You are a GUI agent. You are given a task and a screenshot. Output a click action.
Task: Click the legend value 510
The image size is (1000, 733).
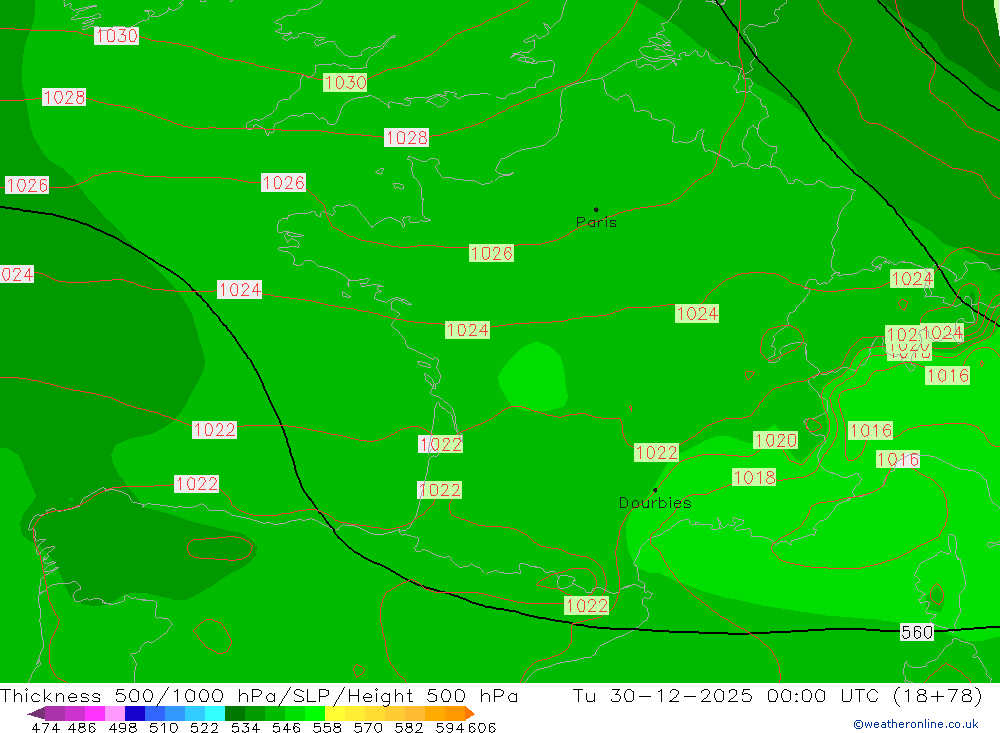(163, 727)
